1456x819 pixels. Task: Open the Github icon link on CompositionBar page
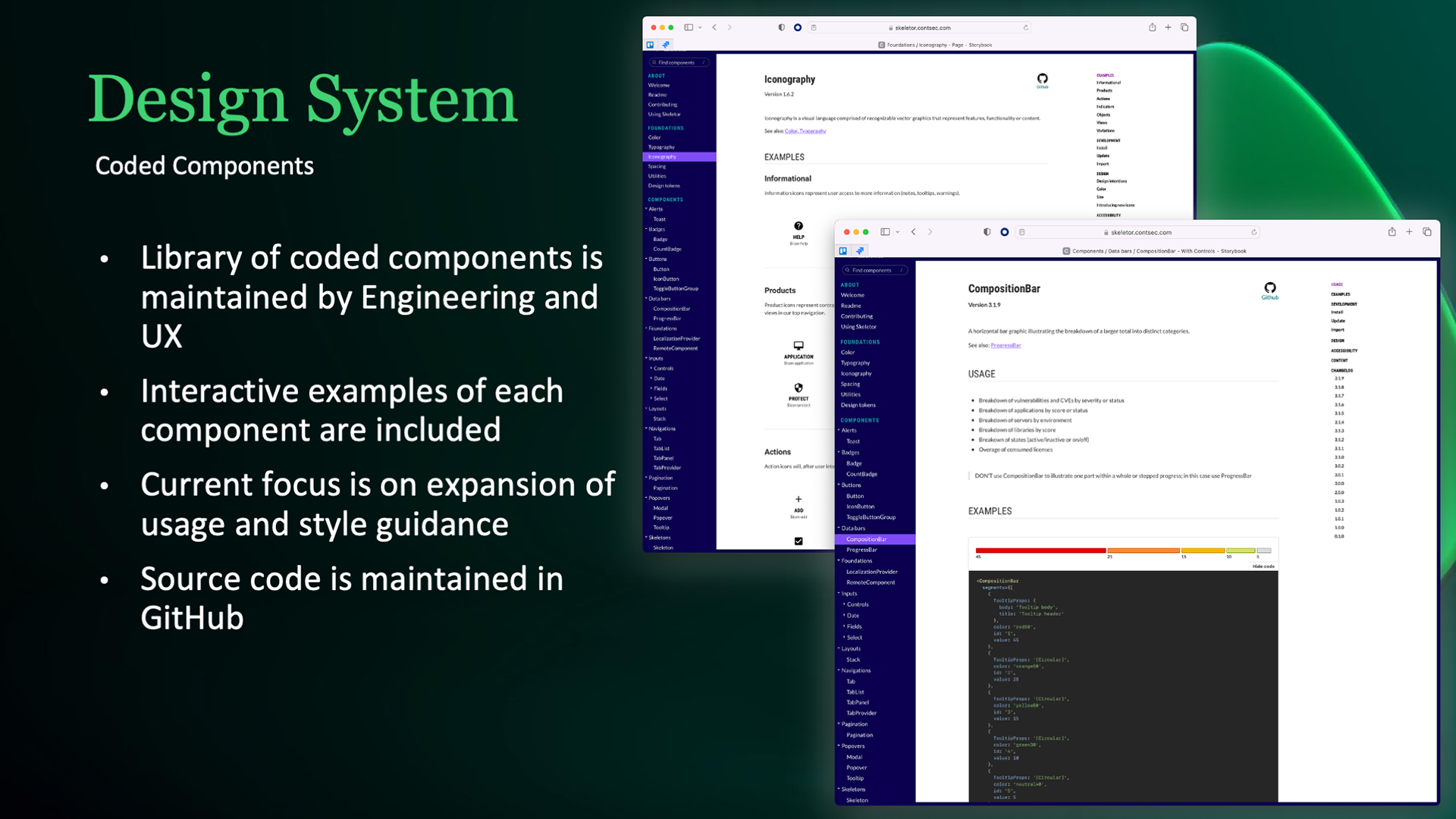1269,288
